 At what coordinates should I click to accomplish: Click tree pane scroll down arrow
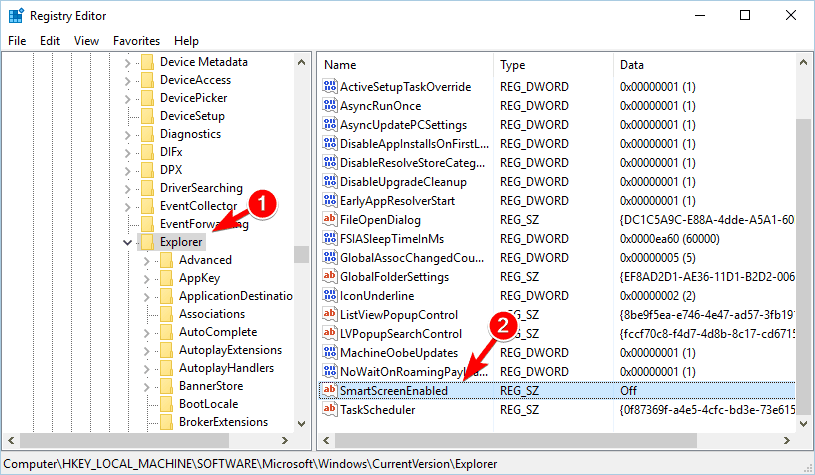point(301,424)
